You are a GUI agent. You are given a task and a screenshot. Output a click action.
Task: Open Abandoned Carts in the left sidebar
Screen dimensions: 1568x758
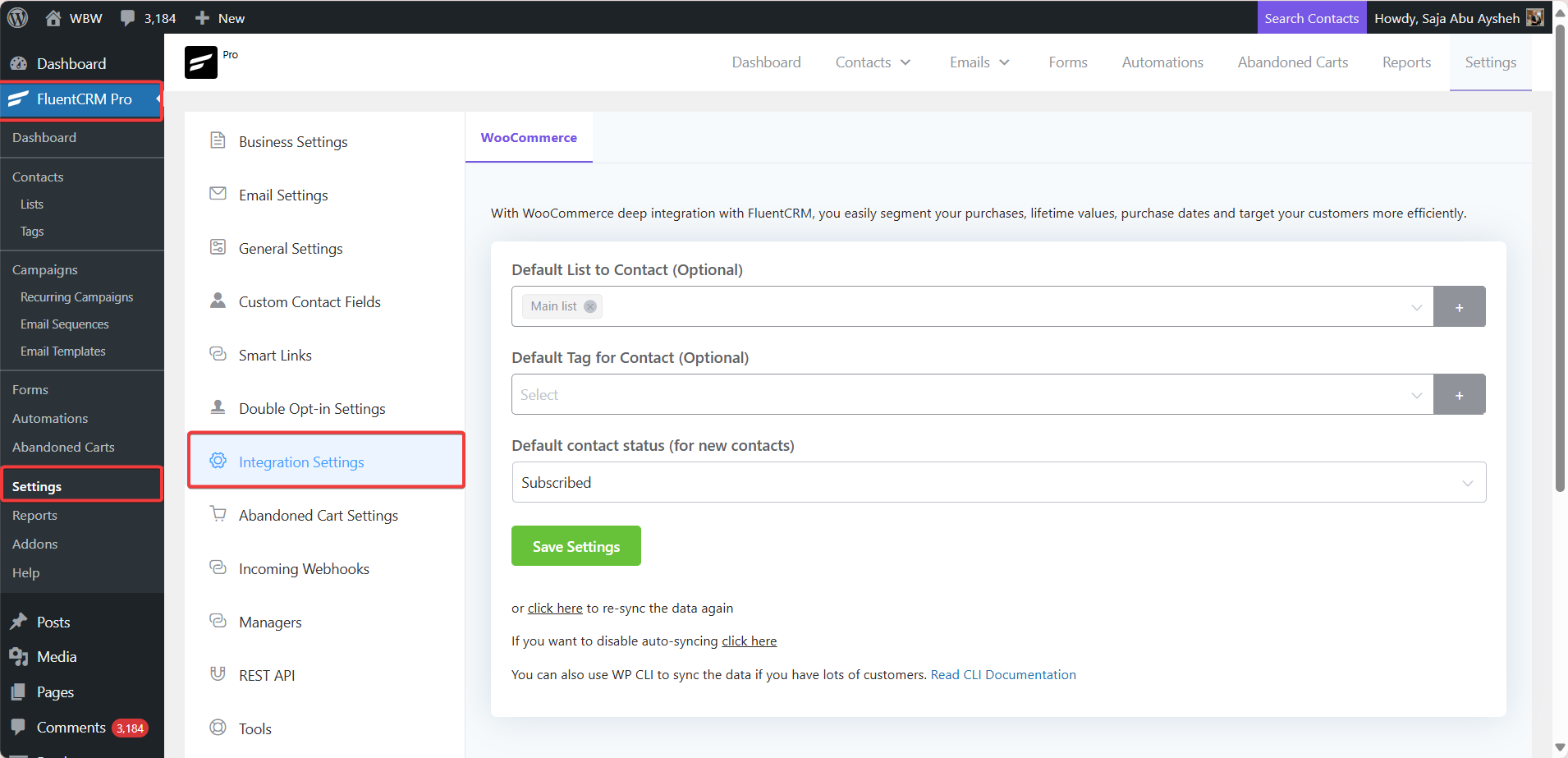[x=63, y=448]
